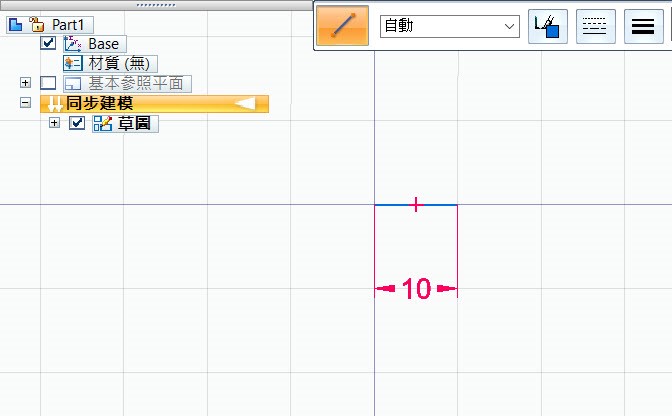Click the Part1 document icon
The image size is (672, 416).
tap(16, 24)
